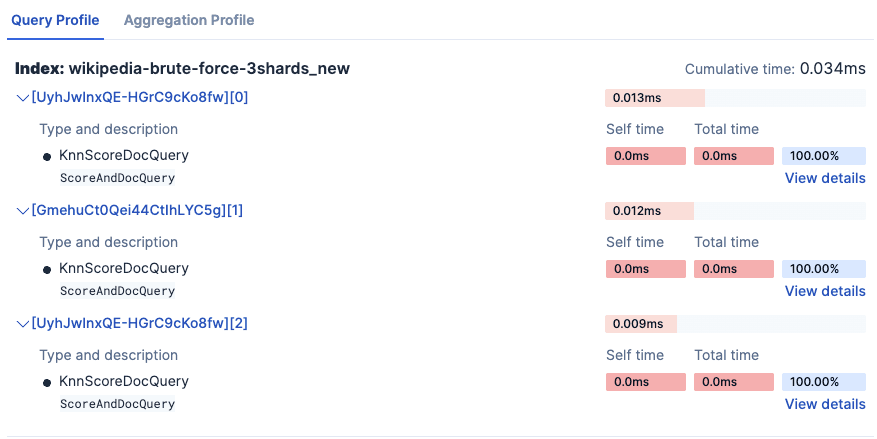Collapse shard [UyhJwInxQE-HGrC9cKo8fw][0] chevron
This screenshot has height=439, width=877.
(23, 98)
